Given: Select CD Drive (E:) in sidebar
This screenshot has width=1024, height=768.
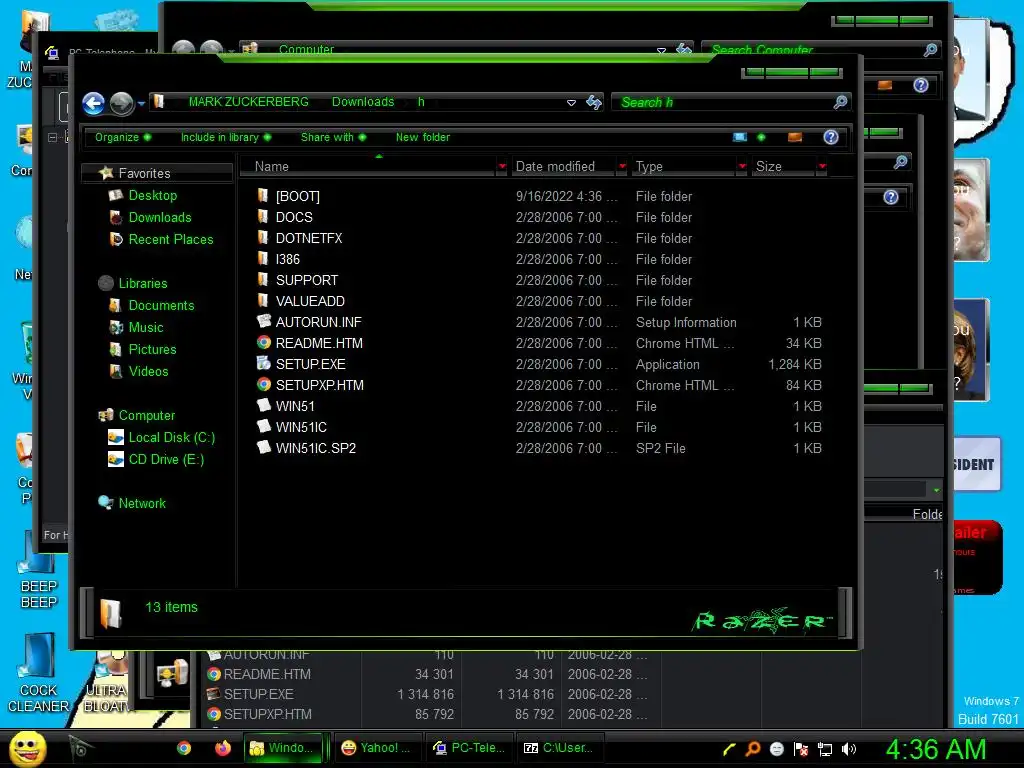Looking at the screenshot, I should click(166, 460).
